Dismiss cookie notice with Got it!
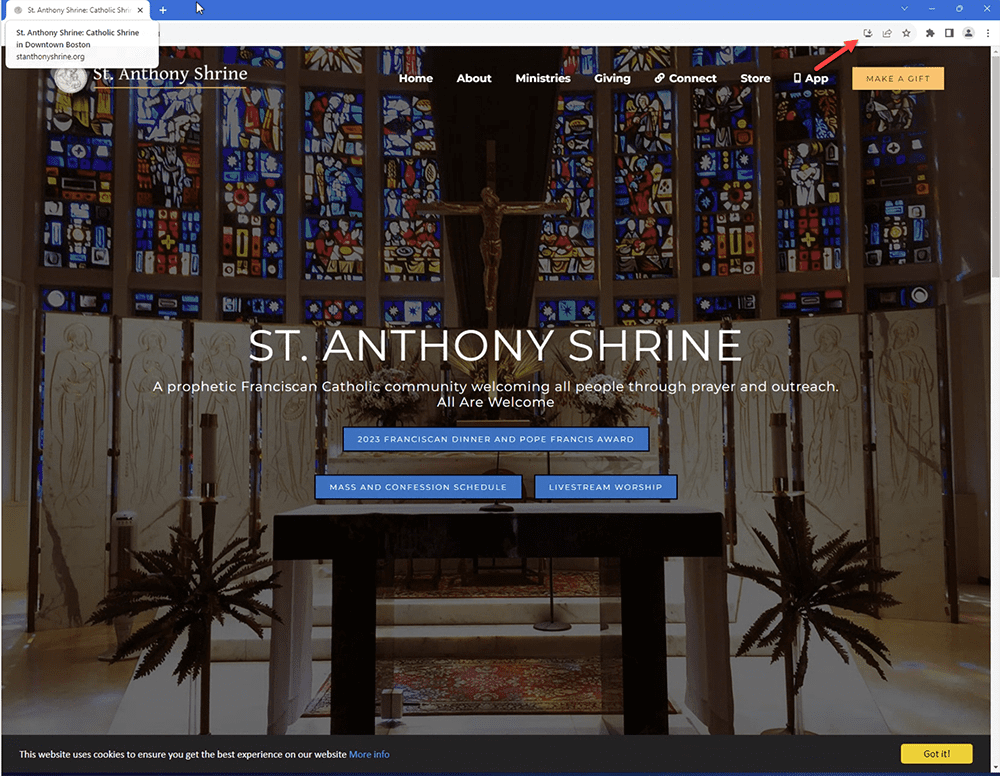The width and height of the screenshot is (1000, 776). pos(936,753)
